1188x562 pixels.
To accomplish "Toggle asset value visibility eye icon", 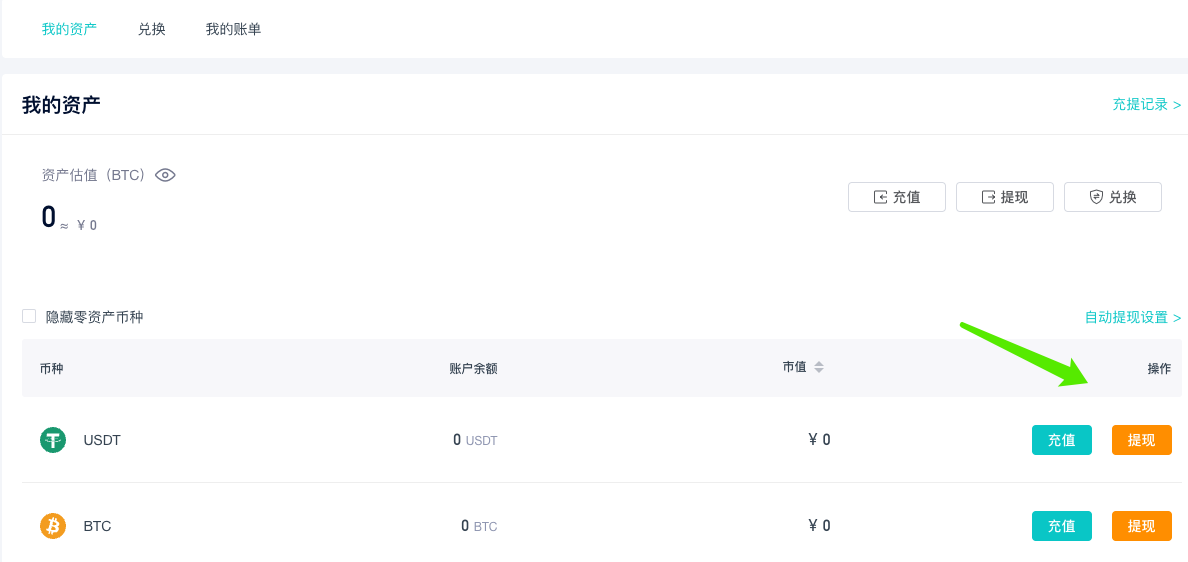I will coord(165,175).
